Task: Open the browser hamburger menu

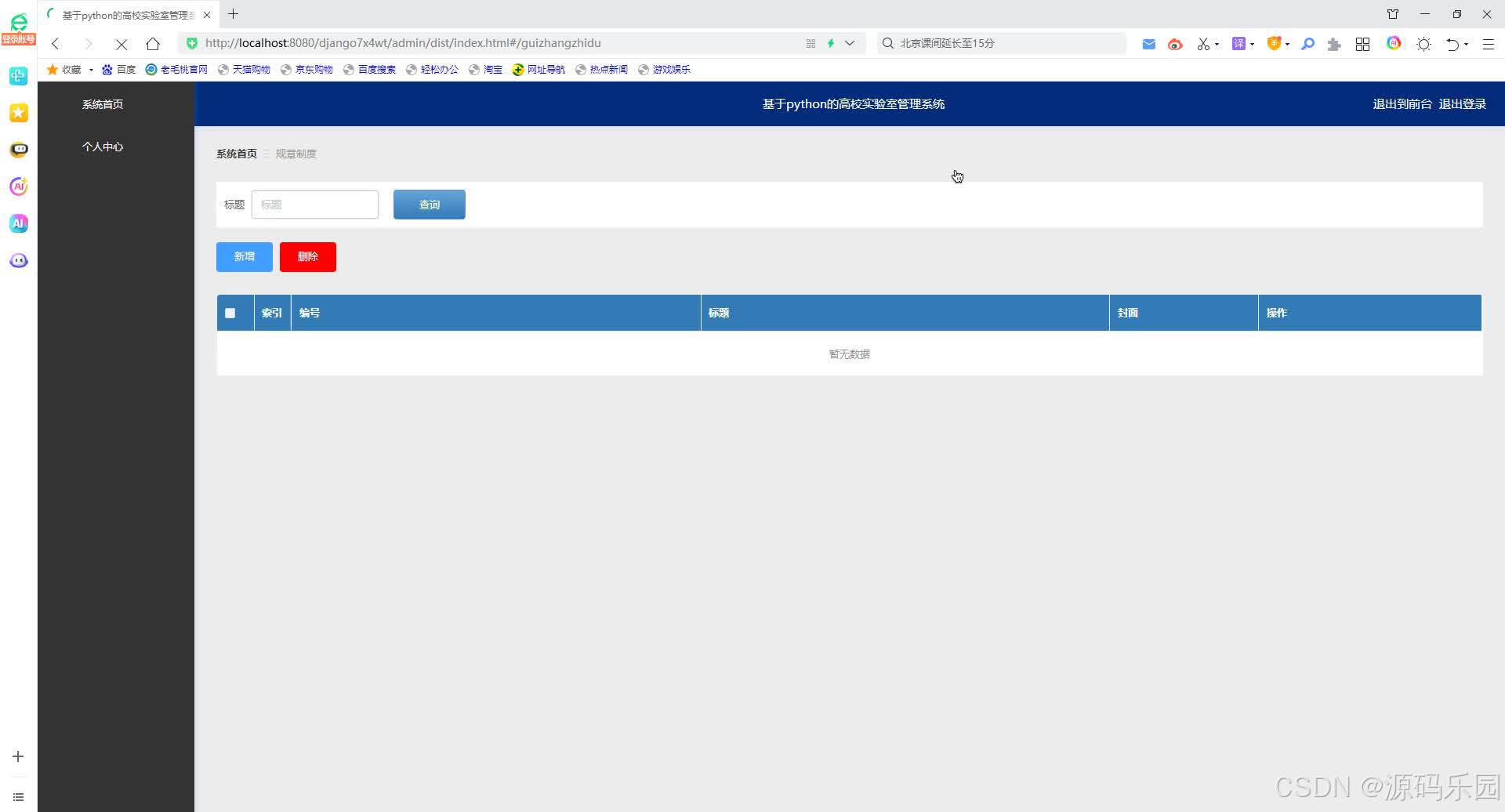Action: 1489,44
